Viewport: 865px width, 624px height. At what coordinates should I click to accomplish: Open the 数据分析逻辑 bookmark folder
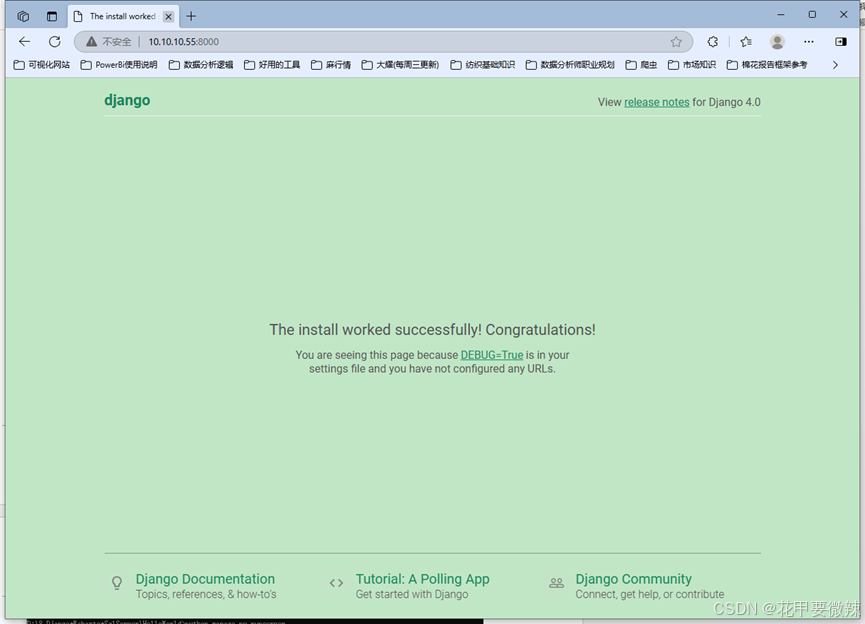point(201,65)
